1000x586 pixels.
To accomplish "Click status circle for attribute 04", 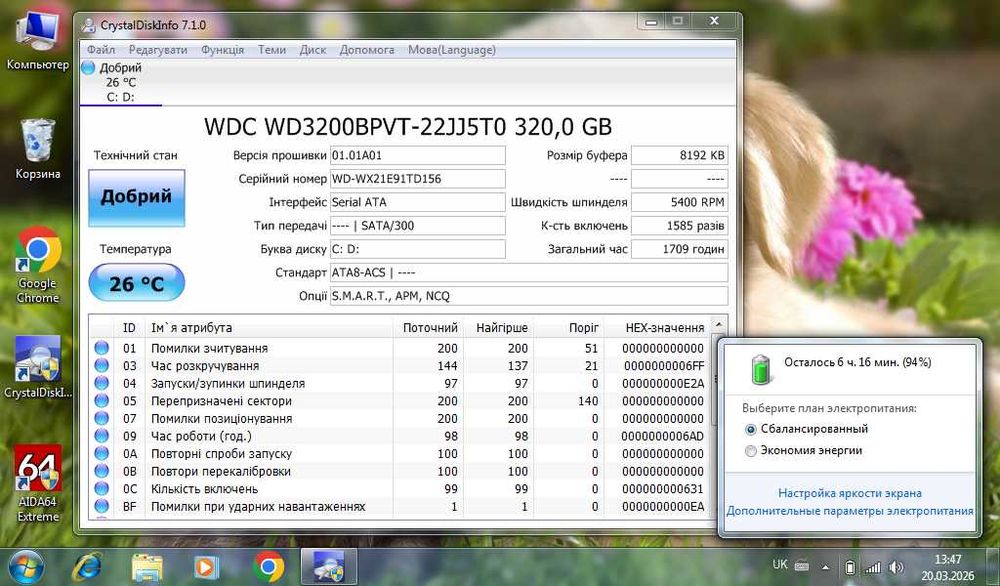I will coord(101,383).
